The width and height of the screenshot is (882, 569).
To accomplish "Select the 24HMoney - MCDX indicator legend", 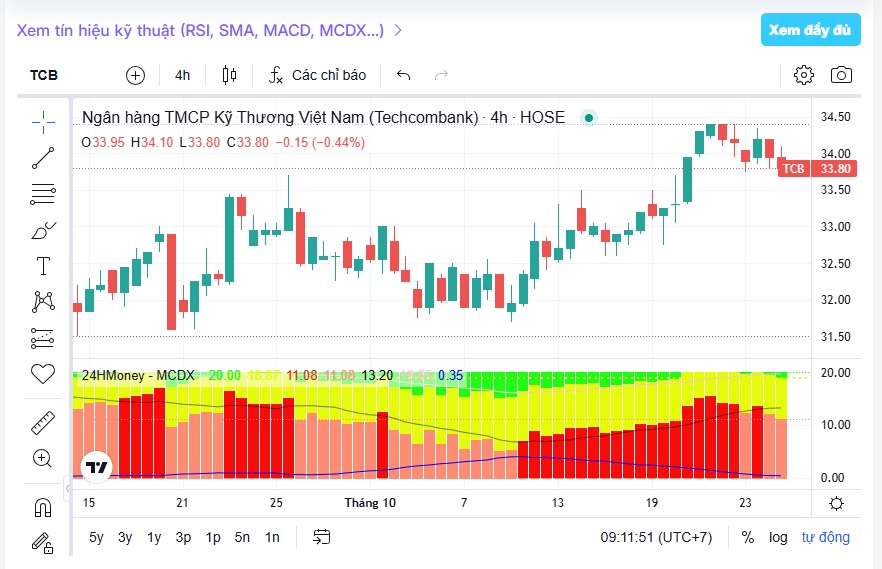I will point(138,375).
